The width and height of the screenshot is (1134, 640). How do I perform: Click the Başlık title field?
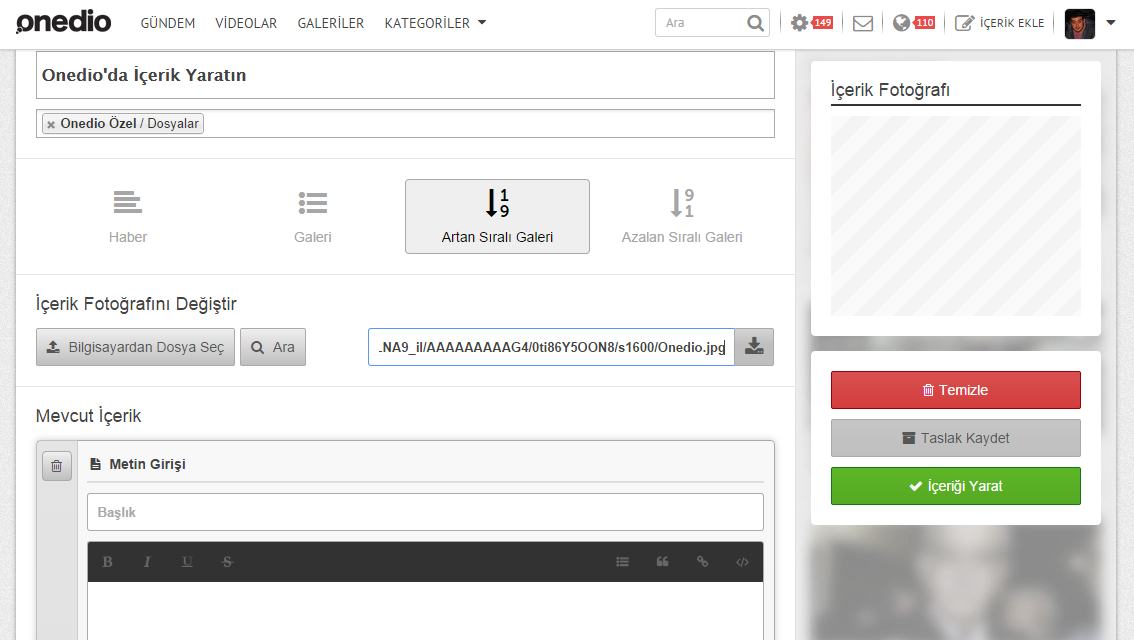[425, 512]
